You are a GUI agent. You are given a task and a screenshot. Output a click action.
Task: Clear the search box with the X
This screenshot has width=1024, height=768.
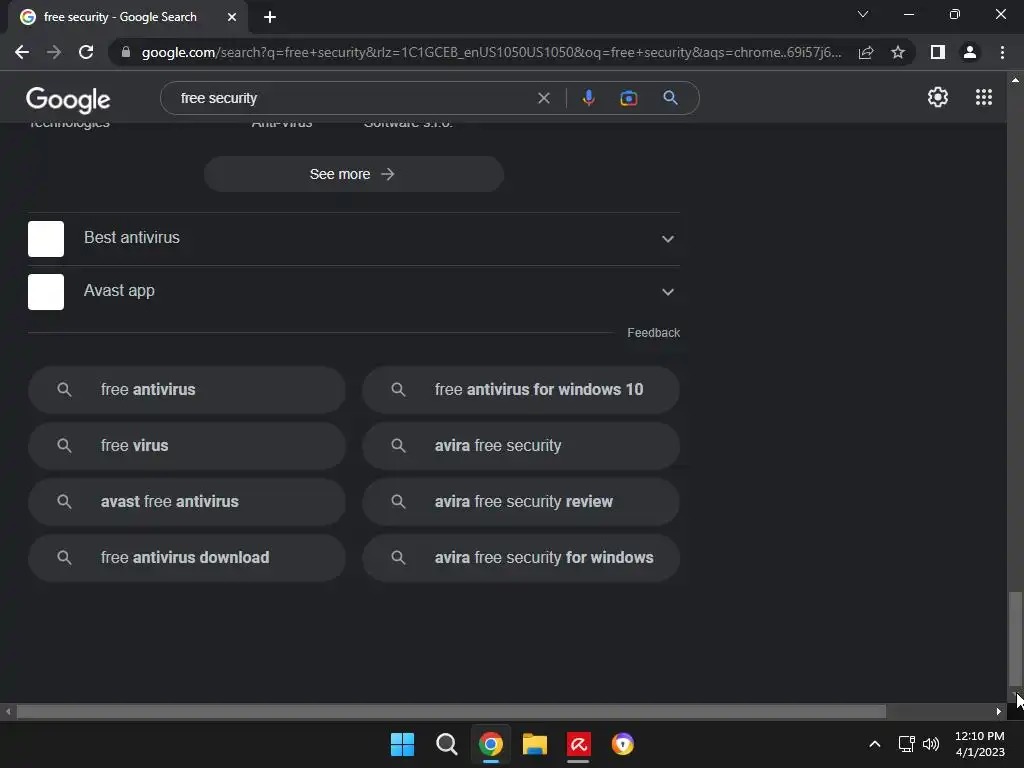(543, 98)
